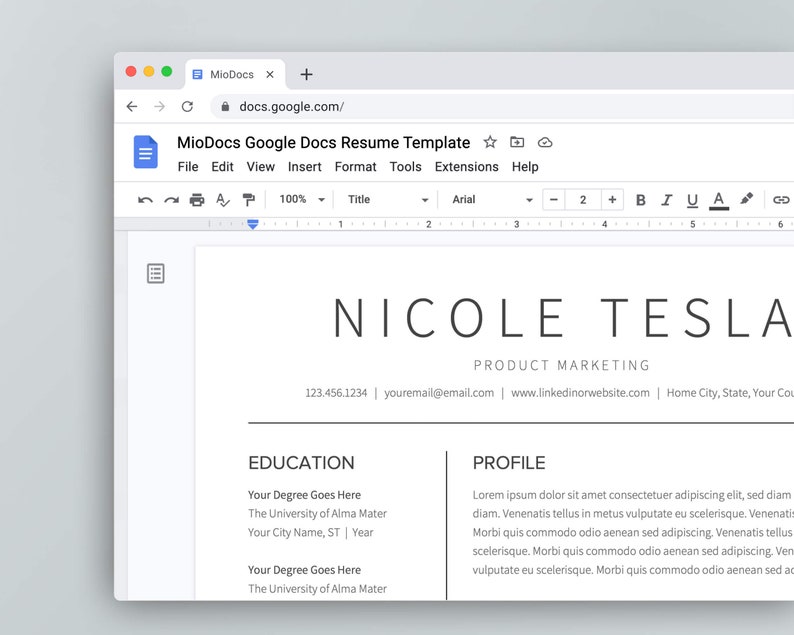Screen dimensions: 794x635
Task: Click www.linkedinorwebsite.com text
Action: (580, 393)
